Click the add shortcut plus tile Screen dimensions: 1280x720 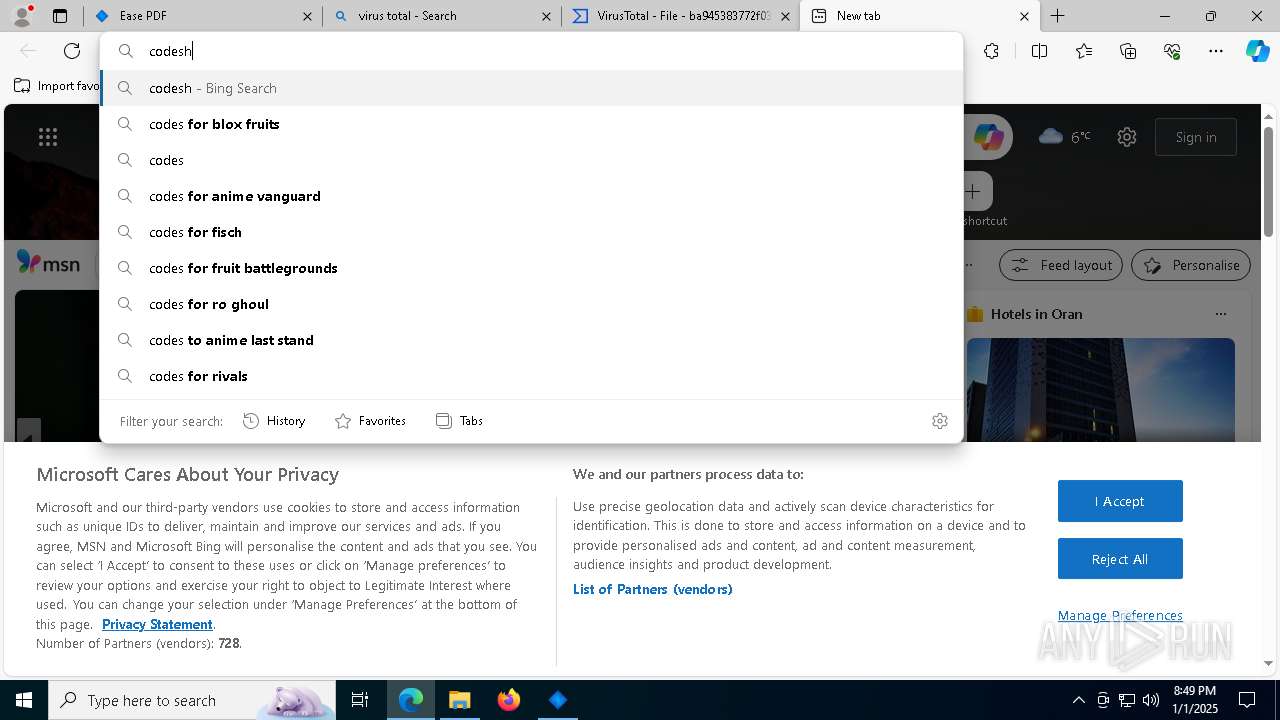(x=972, y=191)
